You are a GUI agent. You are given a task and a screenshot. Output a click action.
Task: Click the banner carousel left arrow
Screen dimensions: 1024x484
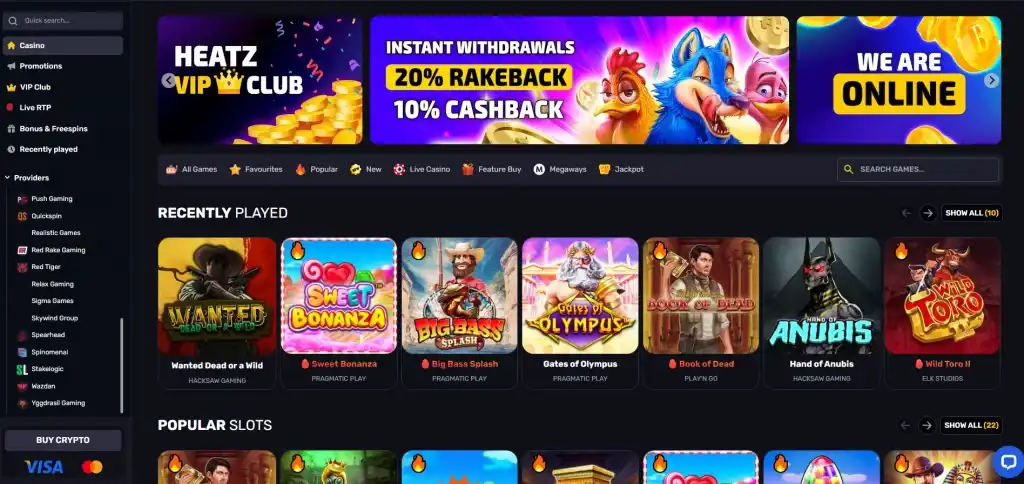tap(168, 80)
